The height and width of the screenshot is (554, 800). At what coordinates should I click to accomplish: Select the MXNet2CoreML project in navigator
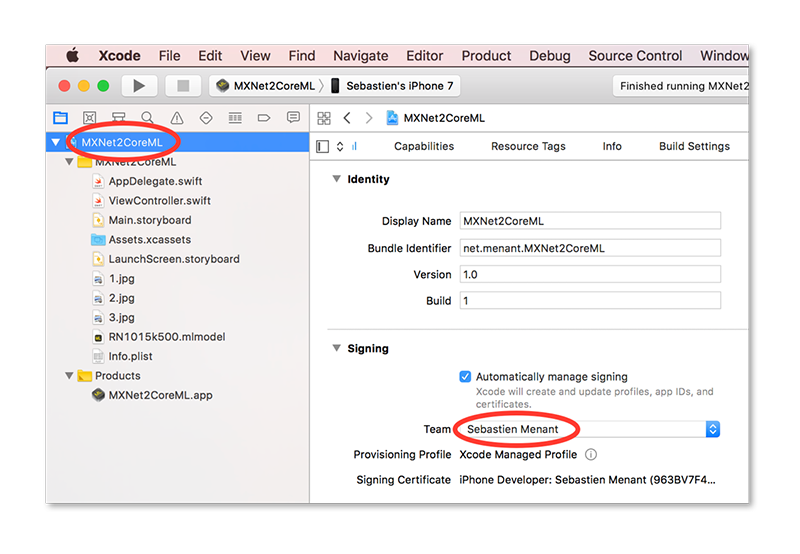pyautogui.click(x=177, y=142)
